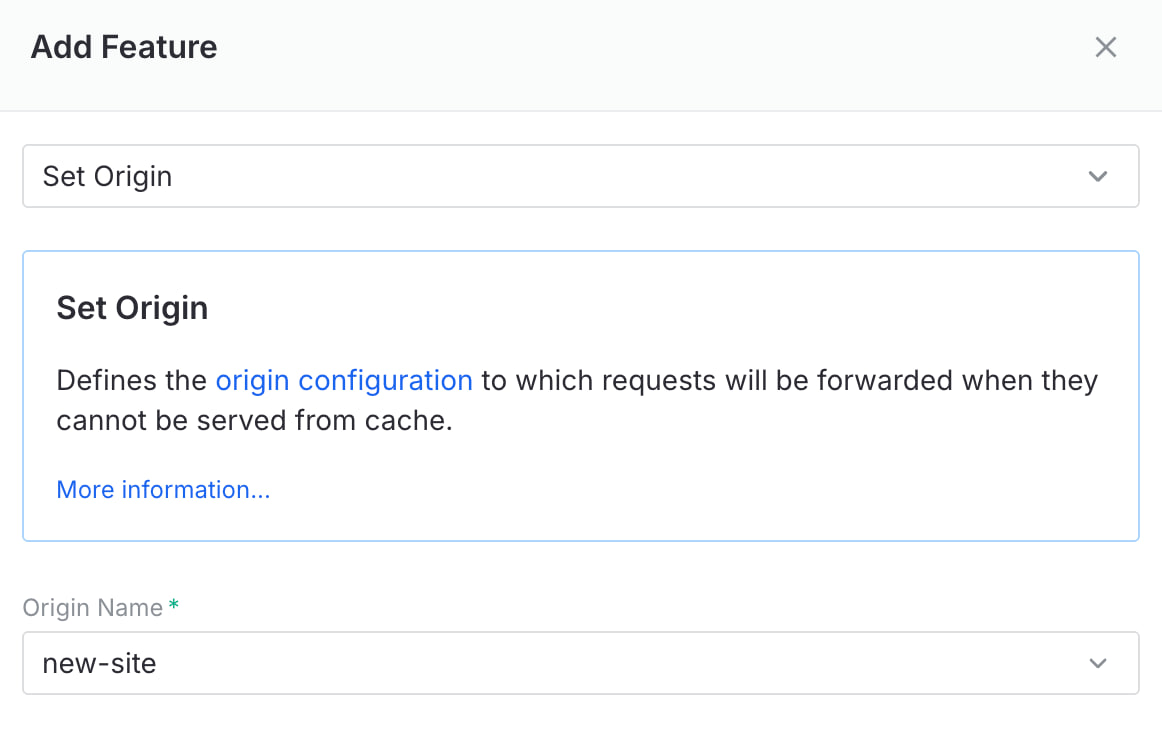Open the Set Origin feature selector

point(580,176)
